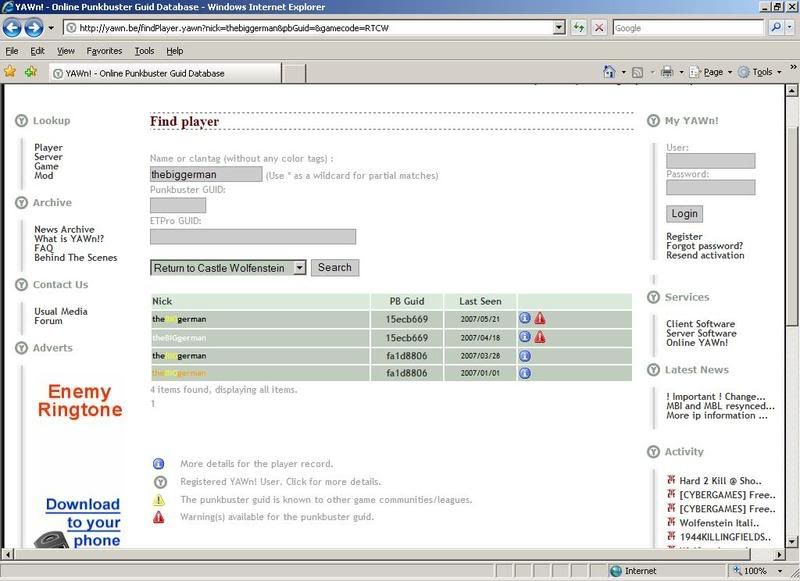The image size is (800, 581).
Task: Open the search provider options dropdown arrow
Action: coord(790,28)
